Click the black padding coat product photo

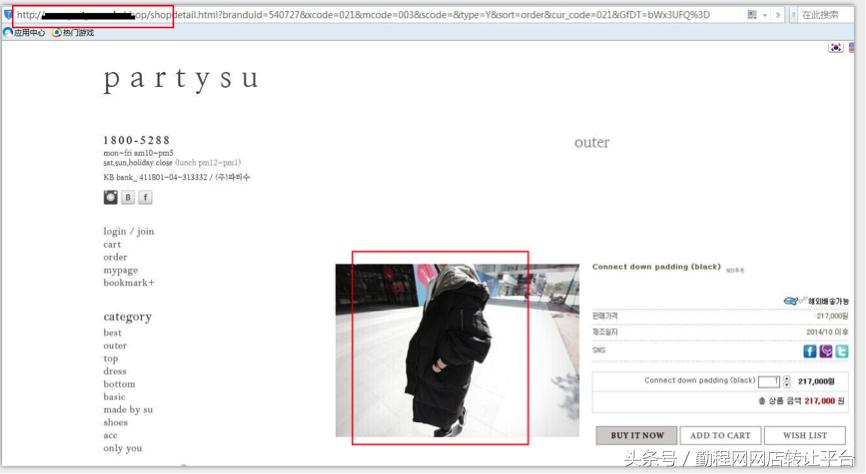click(x=457, y=350)
